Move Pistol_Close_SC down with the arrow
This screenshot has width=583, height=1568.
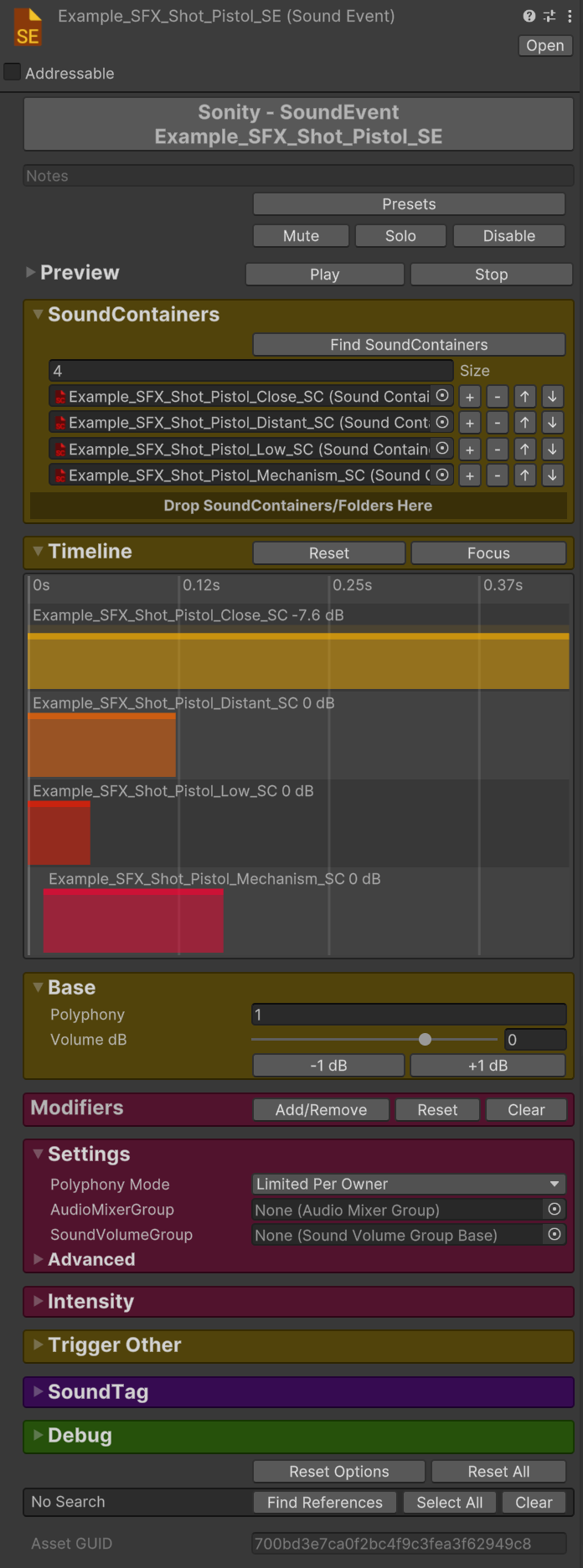pos(552,397)
